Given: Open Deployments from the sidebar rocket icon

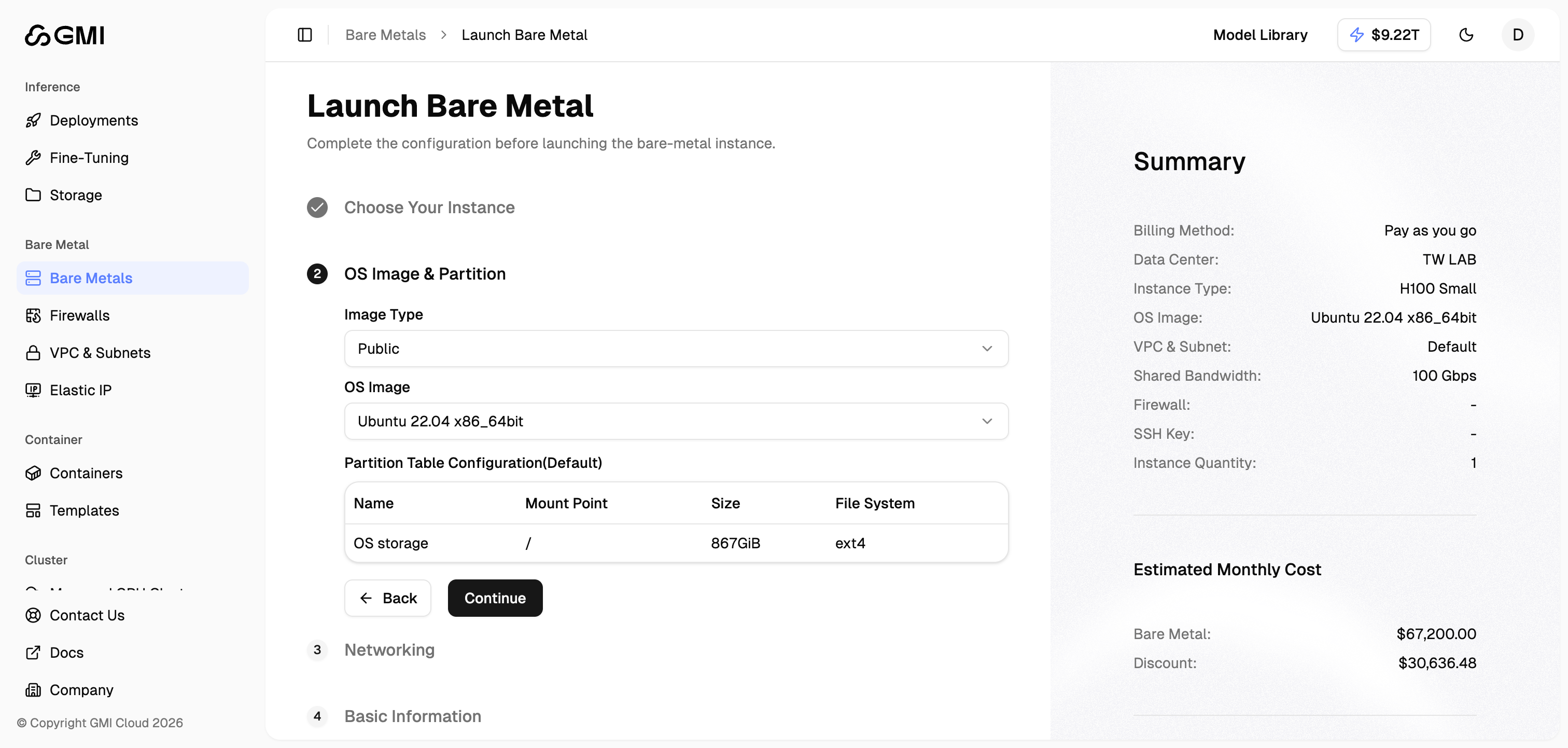Looking at the screenshot, I should [x=35, y=120].
